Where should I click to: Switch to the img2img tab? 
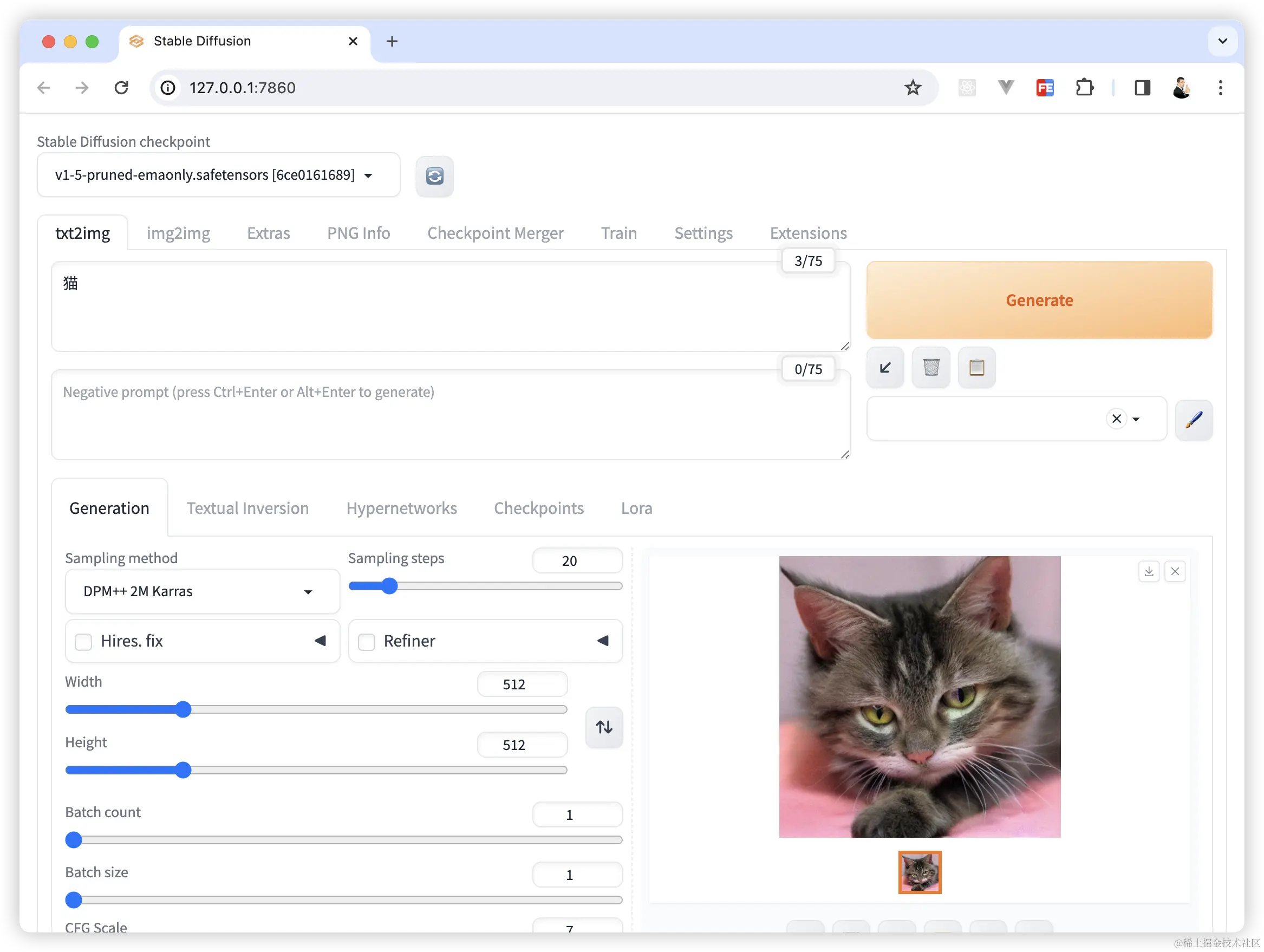(x=178, y=233)
